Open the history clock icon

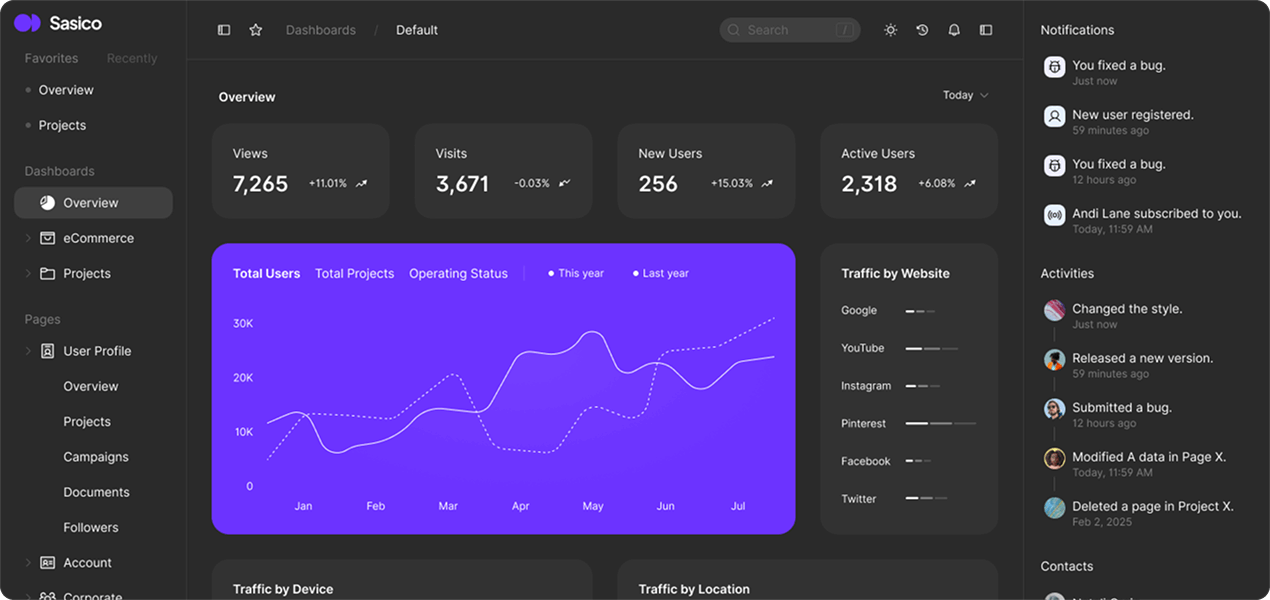(x=922, y=30)
